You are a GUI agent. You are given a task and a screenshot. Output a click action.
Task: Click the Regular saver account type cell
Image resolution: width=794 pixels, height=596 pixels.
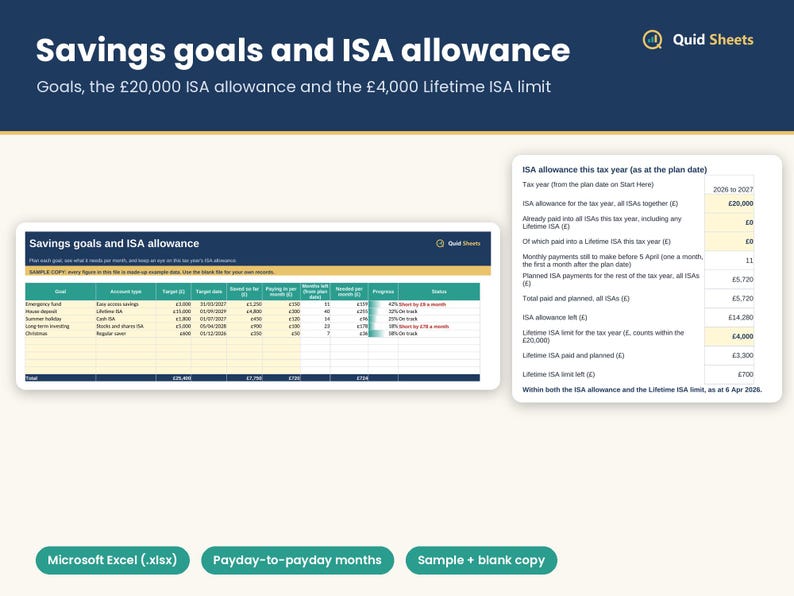tap(126, 334)
